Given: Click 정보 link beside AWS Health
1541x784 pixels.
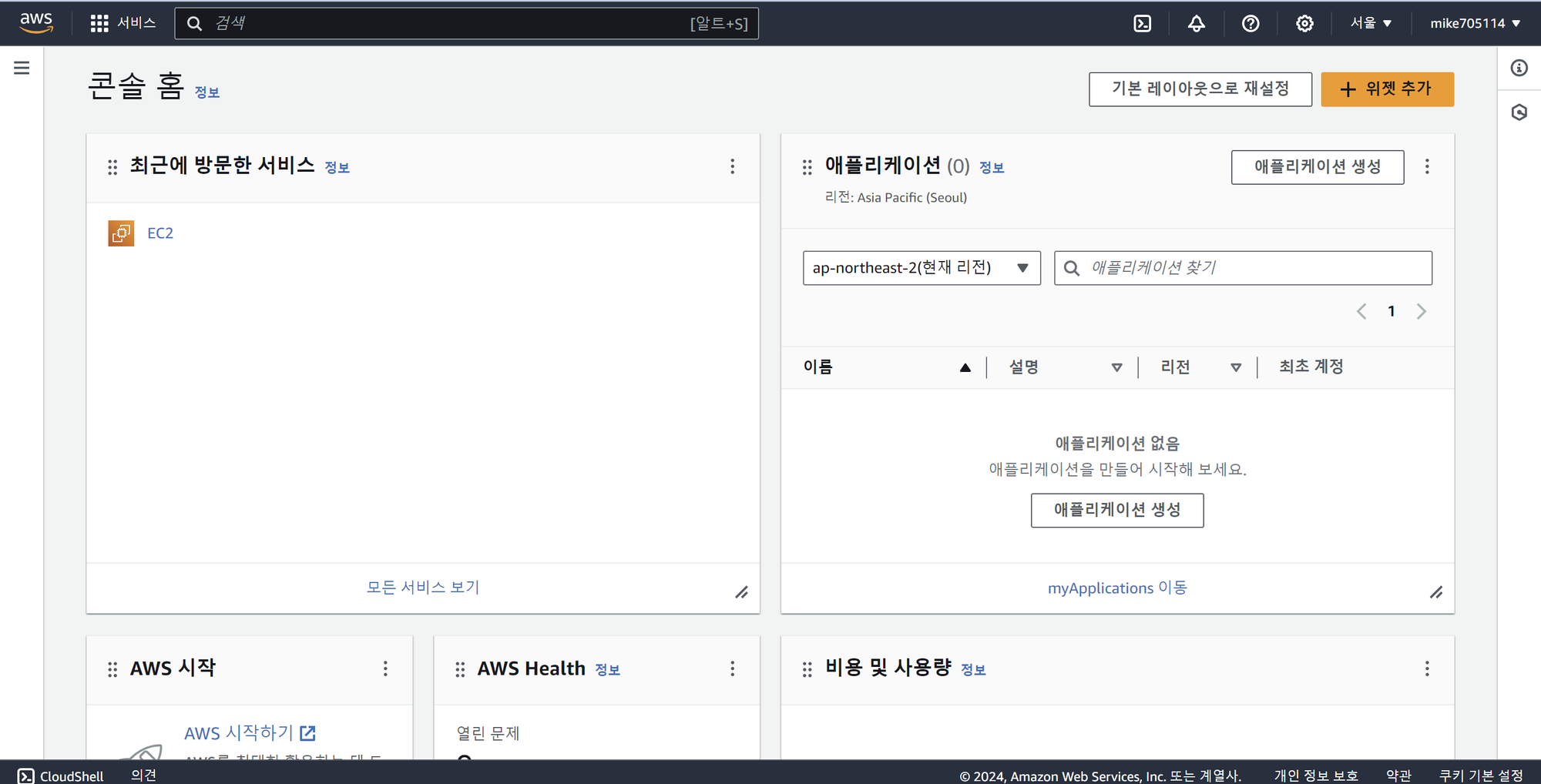Looking at the screenshot, I should (608, 670).
